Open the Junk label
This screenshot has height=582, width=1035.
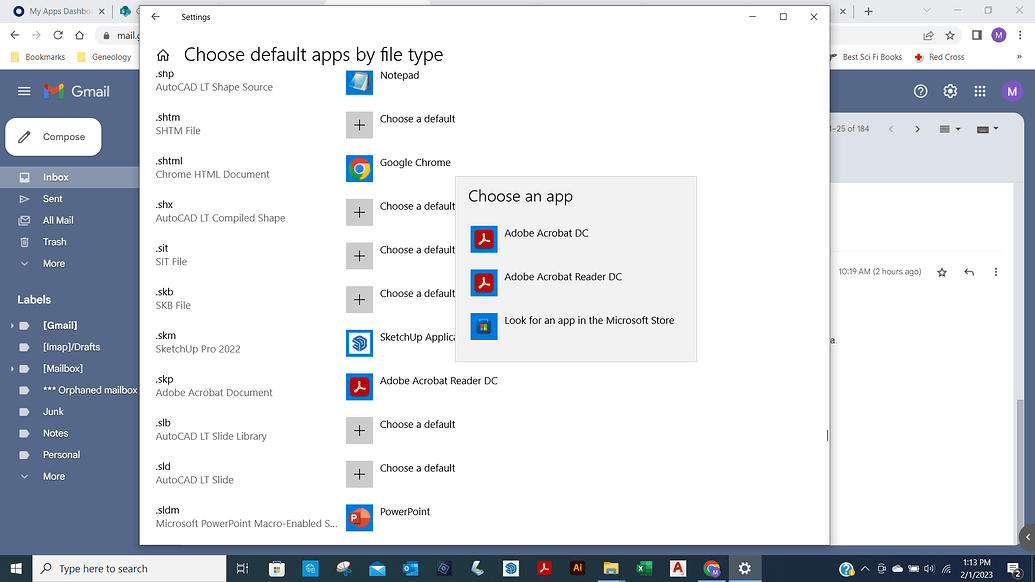pyautogui.click(x=53, y=411)
